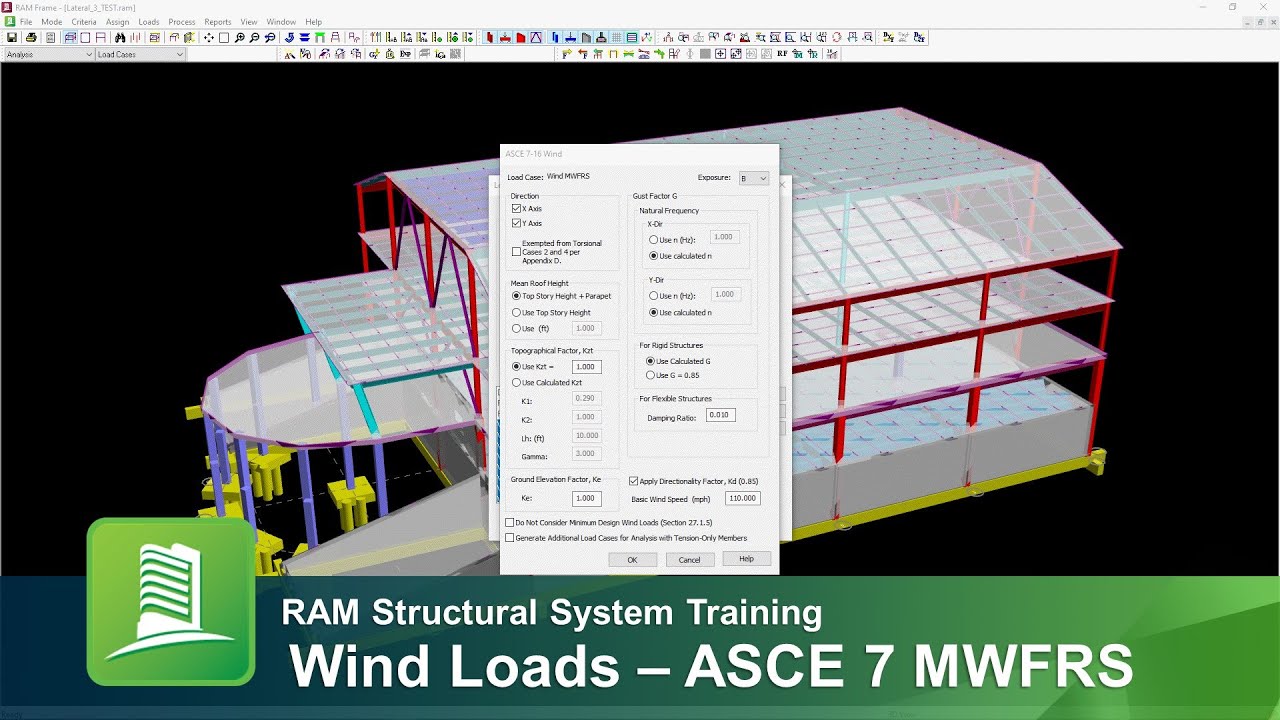This screenshot has height=720, width=1280.
Task: Check Exempted from Torsional Cases checkbox
Action: pos(516,251)
